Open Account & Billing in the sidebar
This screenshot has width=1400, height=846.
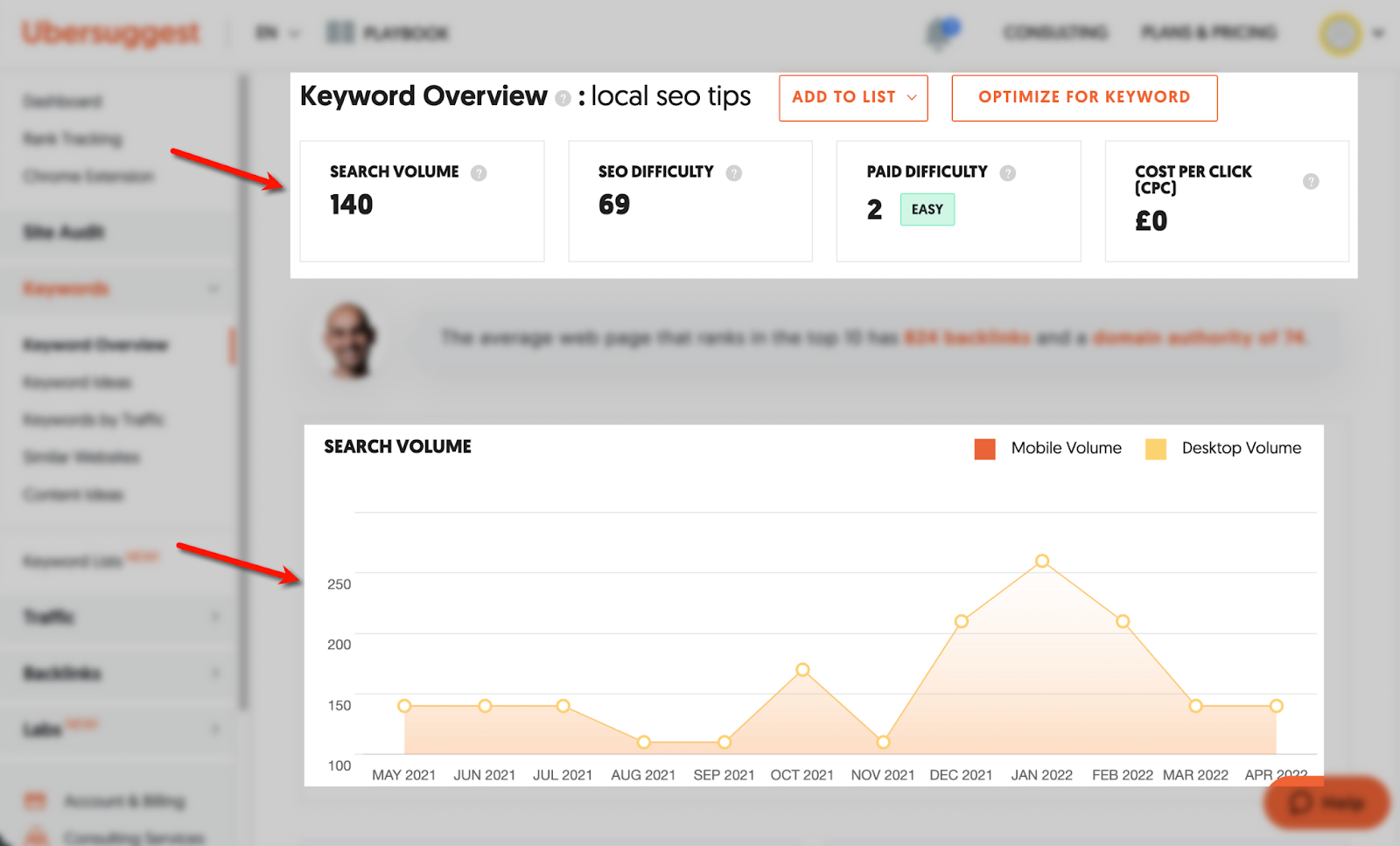[x=124, y=801]
